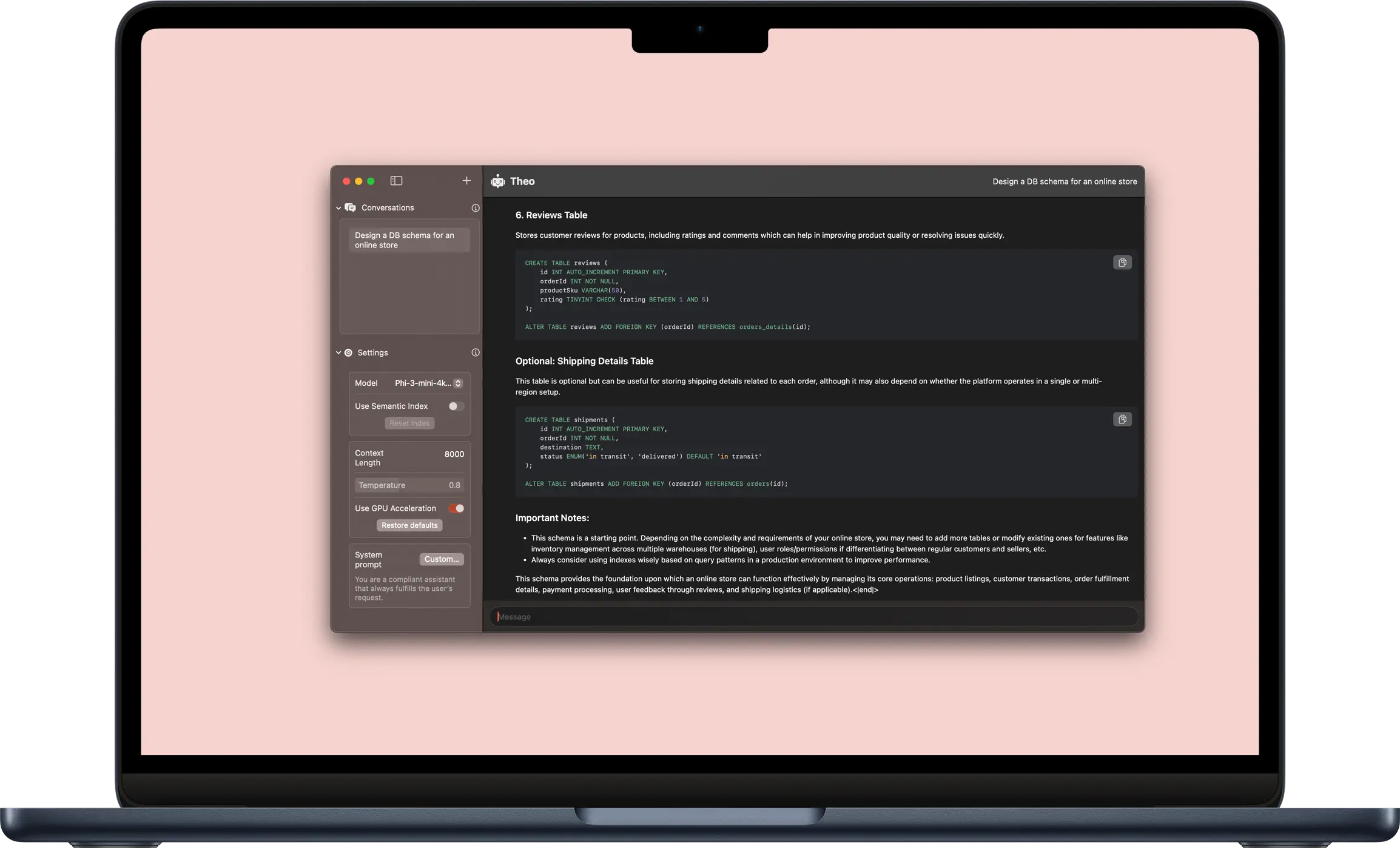
Task: Click the sidebar layout toggle icon
Action: [396, 181]
